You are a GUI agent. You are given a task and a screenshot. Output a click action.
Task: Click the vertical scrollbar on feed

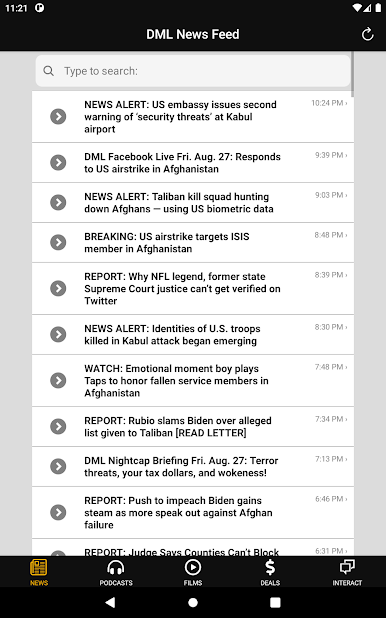(352, 74)
